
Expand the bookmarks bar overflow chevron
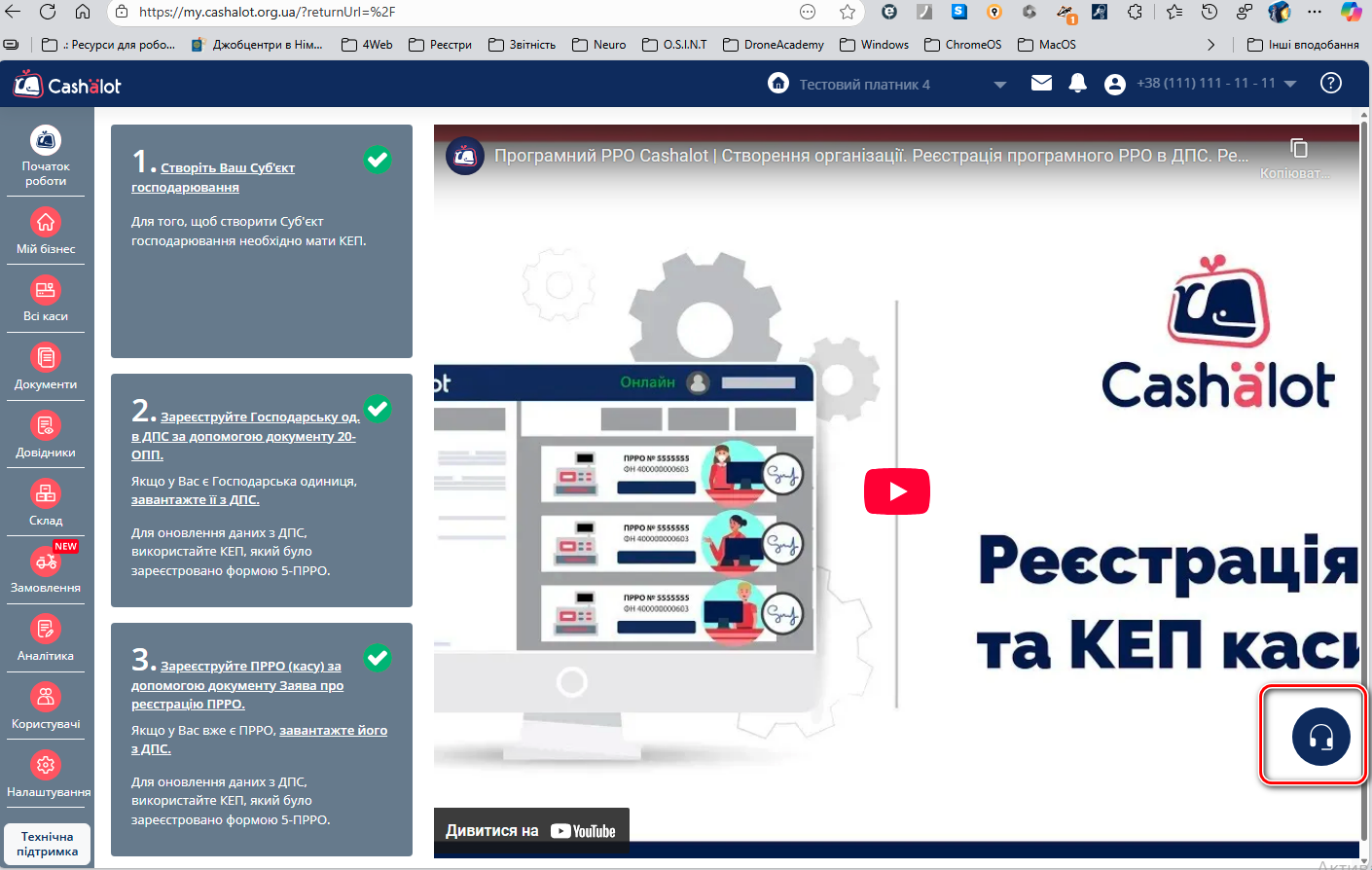[1210, 45]
